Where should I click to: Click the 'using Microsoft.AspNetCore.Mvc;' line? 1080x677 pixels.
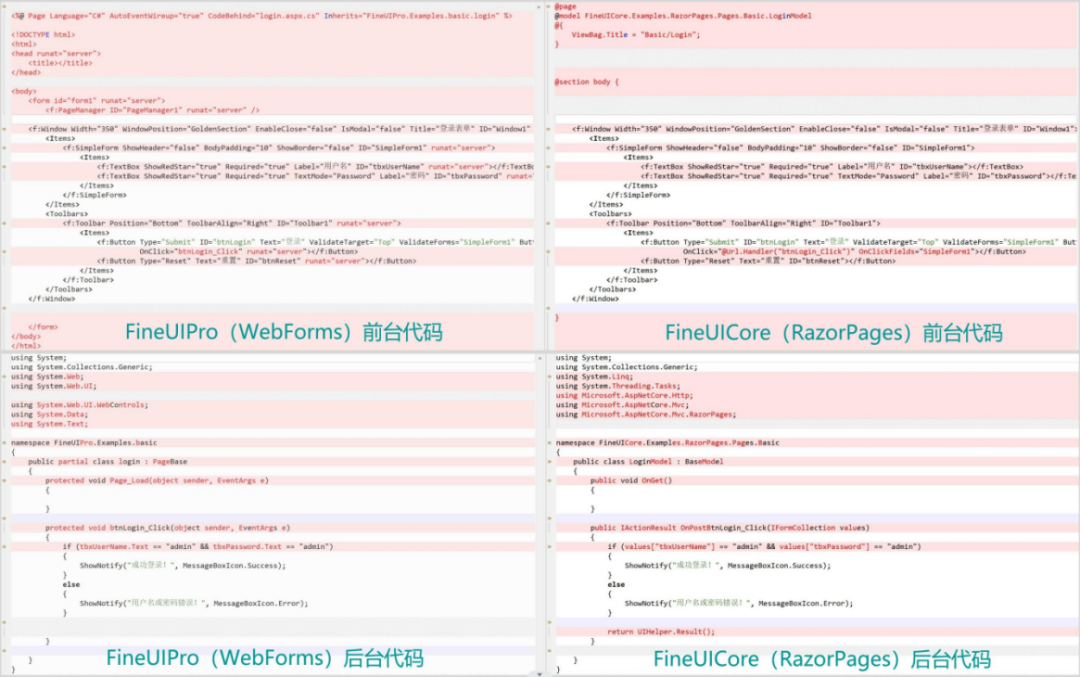[x=623, y=405]
